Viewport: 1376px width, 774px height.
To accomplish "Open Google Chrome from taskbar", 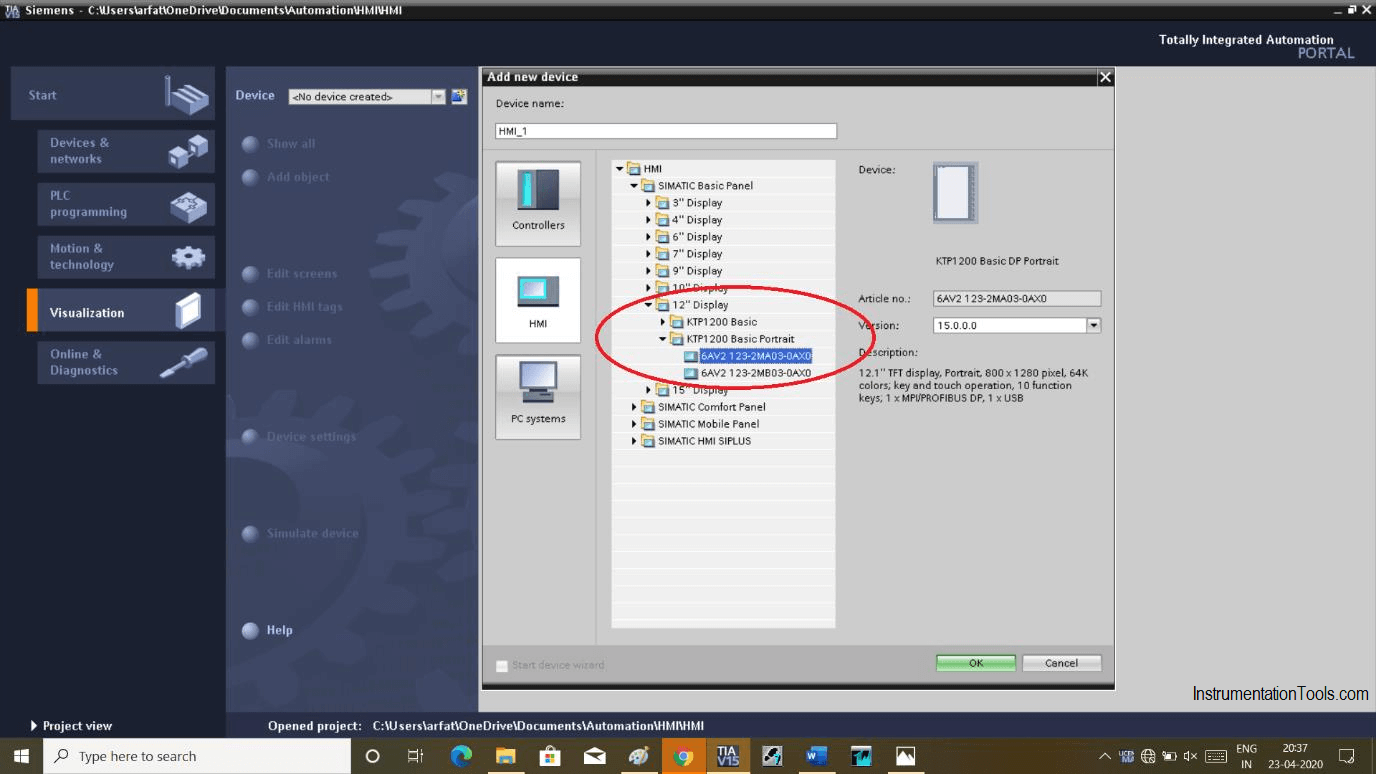I will [x=683, y=756].
